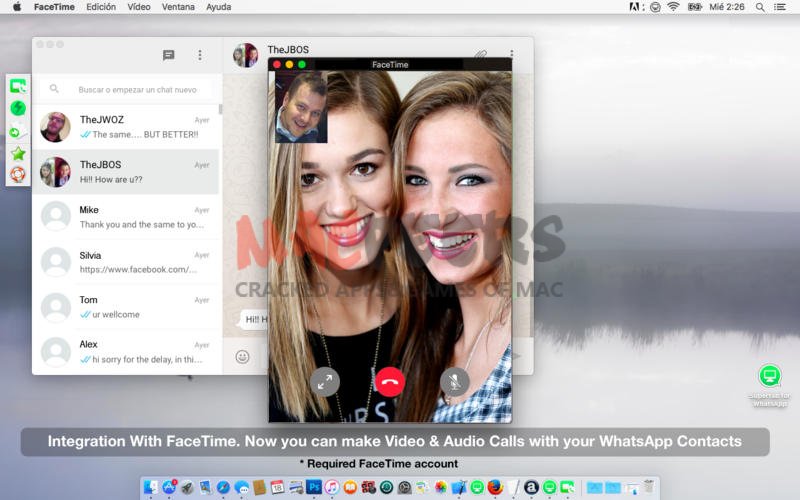Open the emoji picker smiley icon
800x500 pixels.
click(x=242, y=356)
